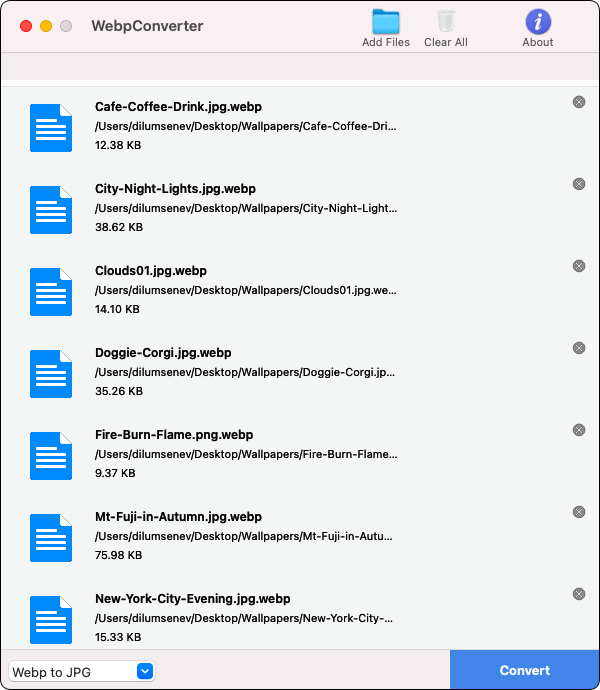Click the WebpConverter window title
This screenshot has width=600, height=690.
[x=147, y=26]
